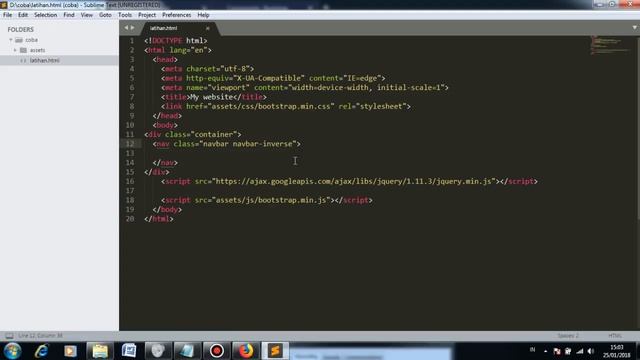Click the volume speaker tray icon

tap(591, 351)
